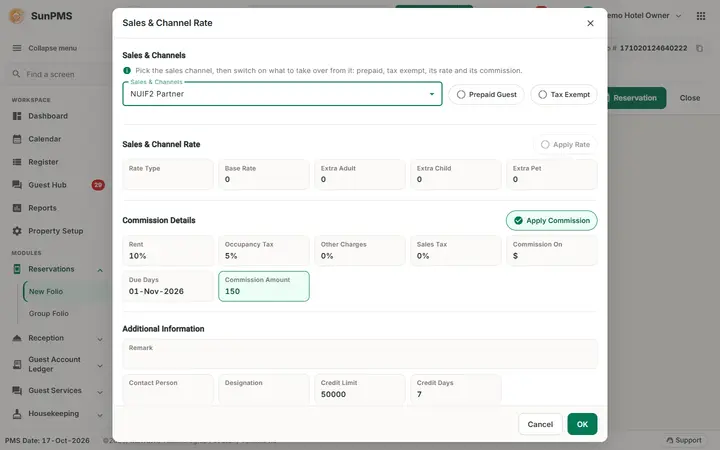Confirm with the OK button
Screen dimensions: 720x450
click(x=582, y=424)
